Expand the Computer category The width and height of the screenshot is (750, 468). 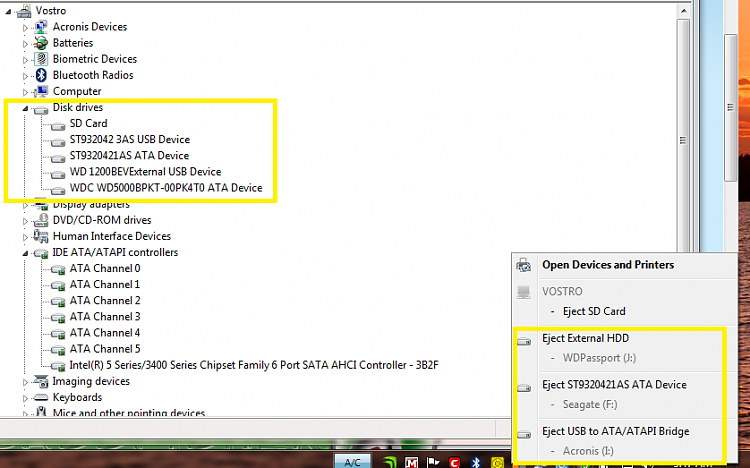point(25,92)
